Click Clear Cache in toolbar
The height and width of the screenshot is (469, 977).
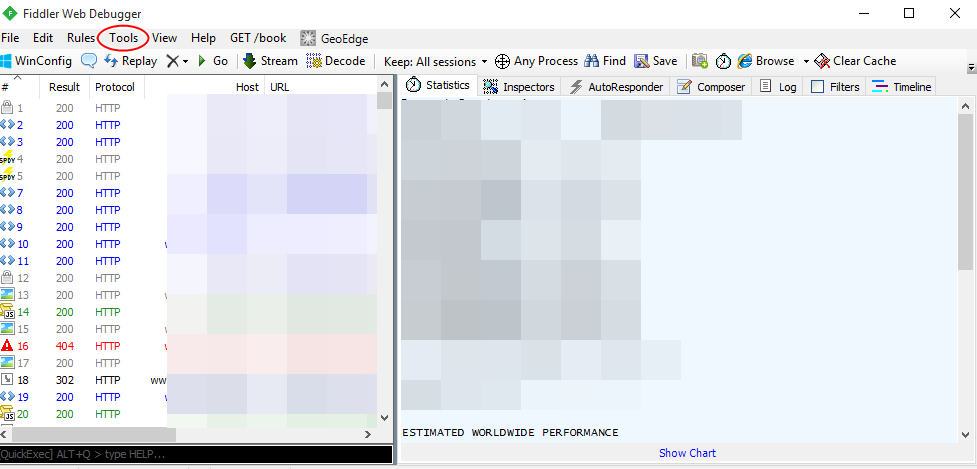pos(855,61)
